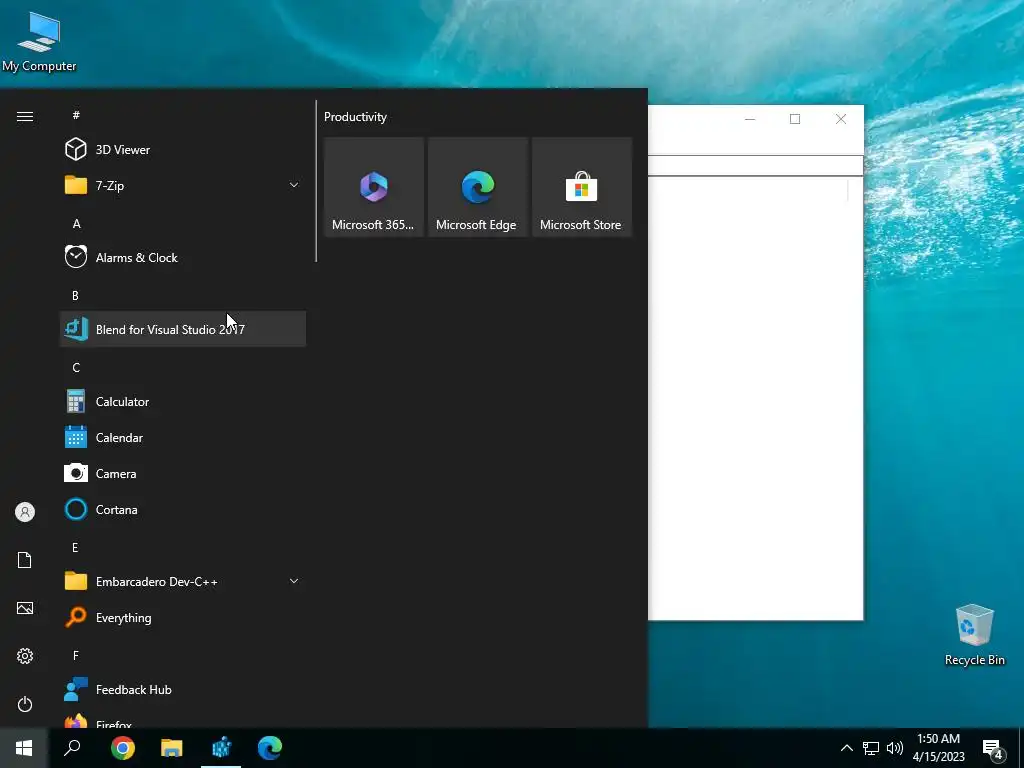This screenshot has height=768, width=1024.
Task: Jump to letter # section header
Action: pos(76,115)
